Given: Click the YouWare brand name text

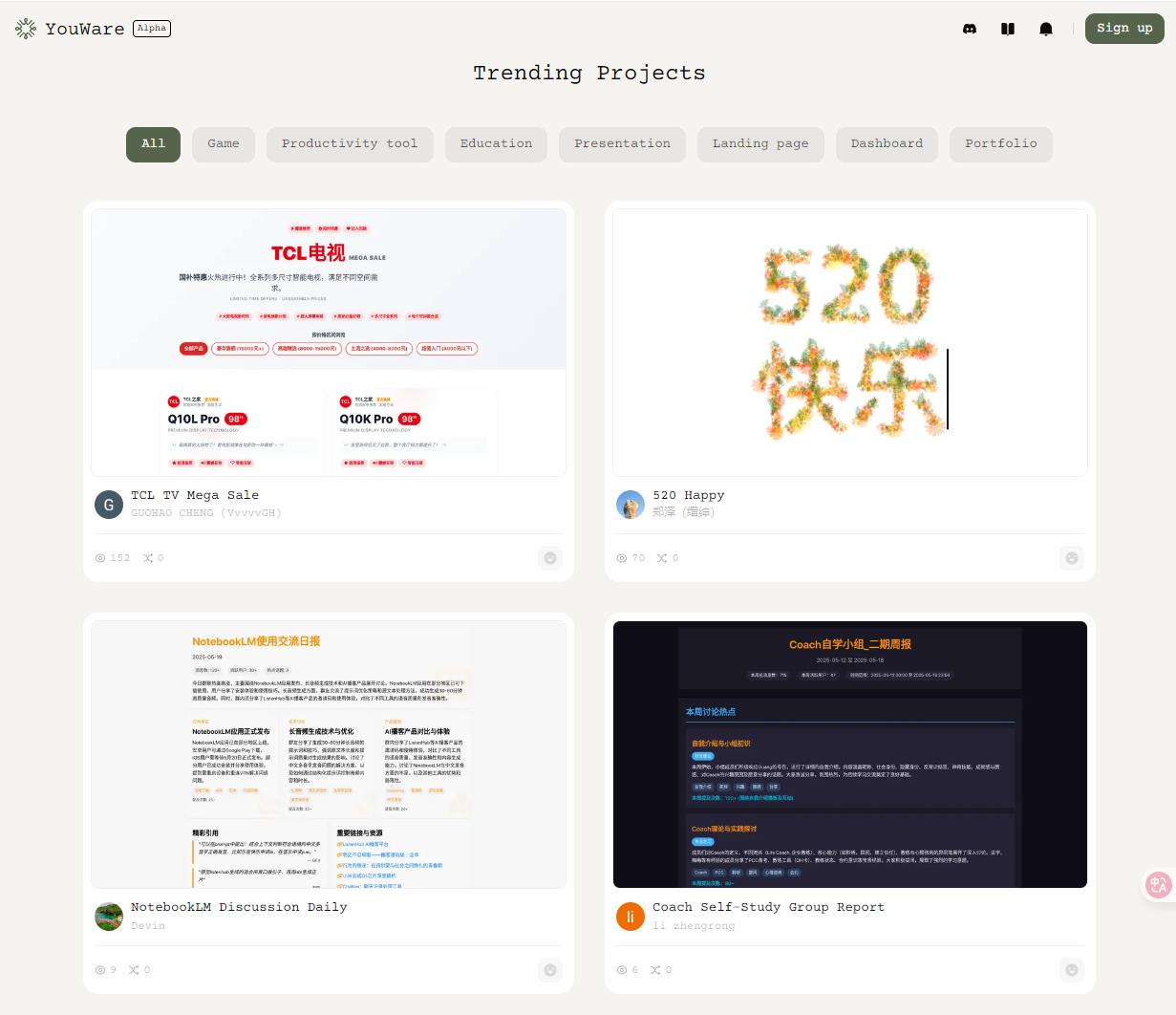Looking at the screenshot, I should [x=84, y=29].
